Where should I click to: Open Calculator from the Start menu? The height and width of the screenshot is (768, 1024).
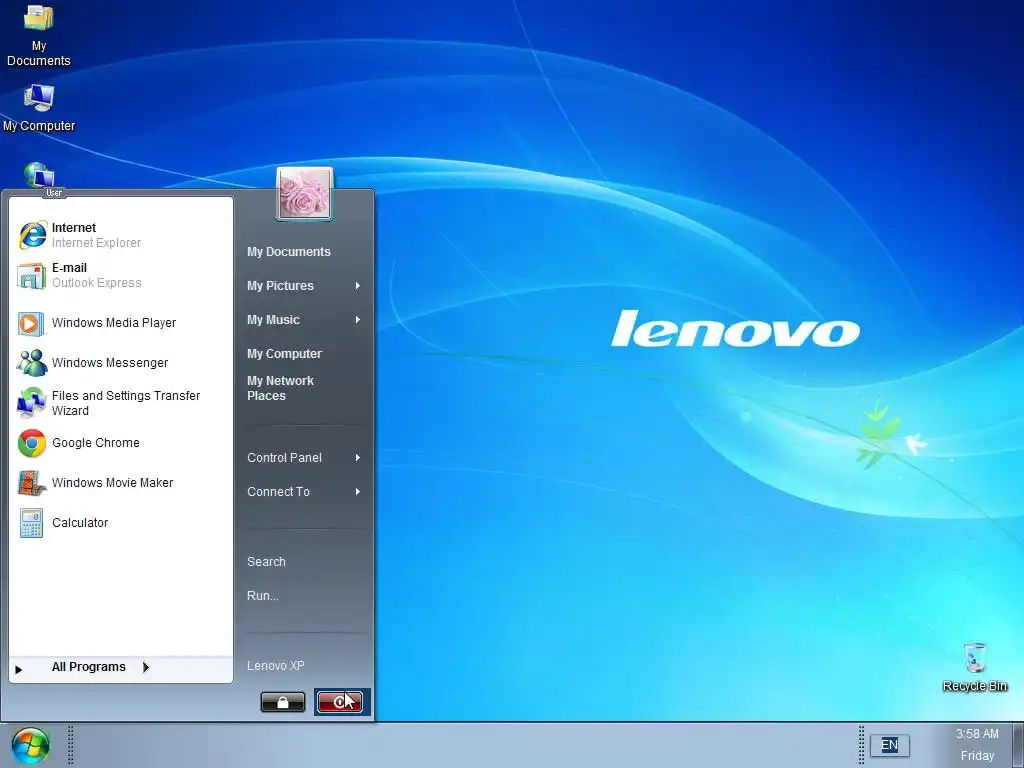(121, 522)
